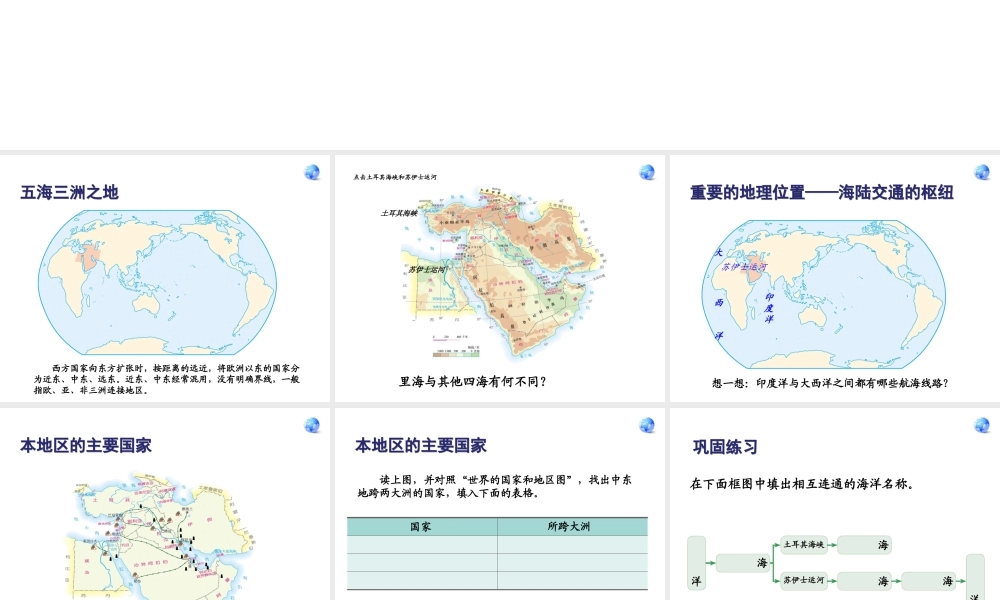Click the 苏伊士运河 label on the relief map
Viewport: 1000px width, 600px height.
click(426, 269)
